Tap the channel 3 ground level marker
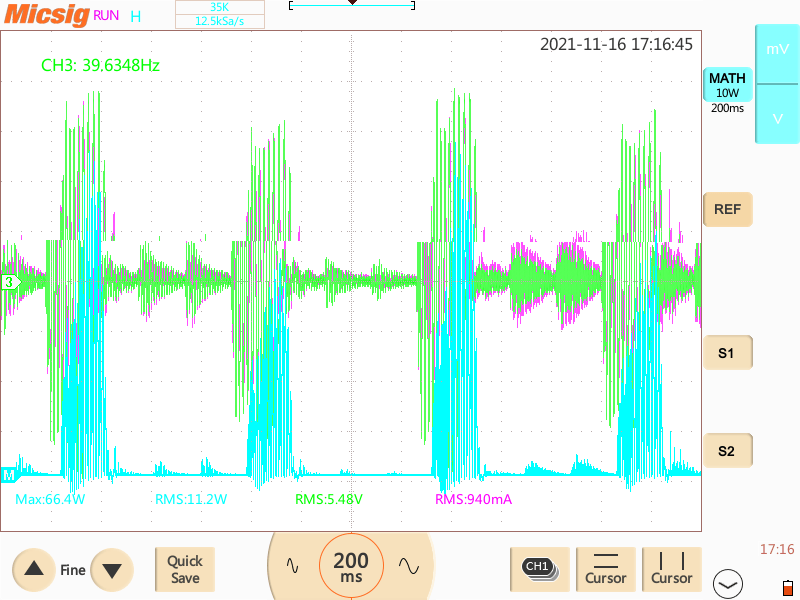This screenshot has width=800, height=600. pyautogui.click(x=10, y=282)
